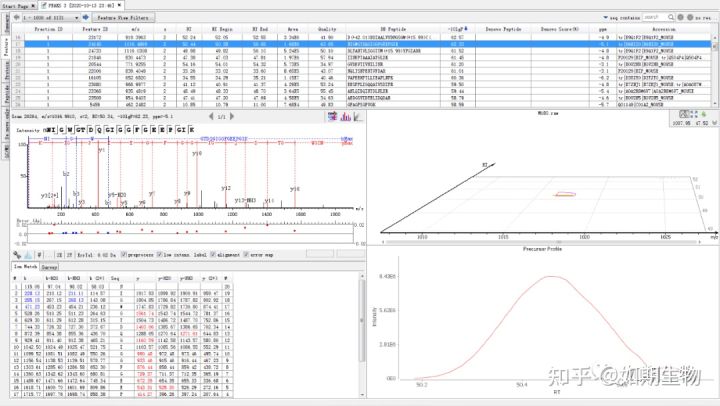Expand the 3D view toolbar chevron
The height and width of the screenshot is (406, 720).
click(714, 123)
